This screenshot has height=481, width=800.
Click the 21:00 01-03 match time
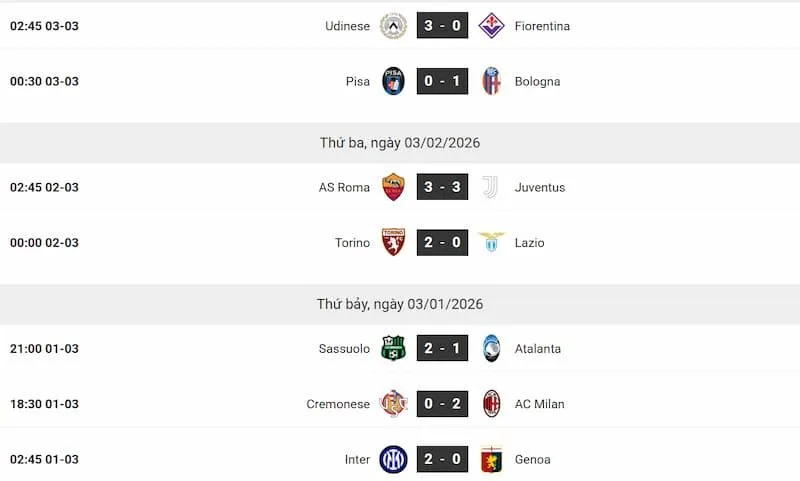(44, 349)
